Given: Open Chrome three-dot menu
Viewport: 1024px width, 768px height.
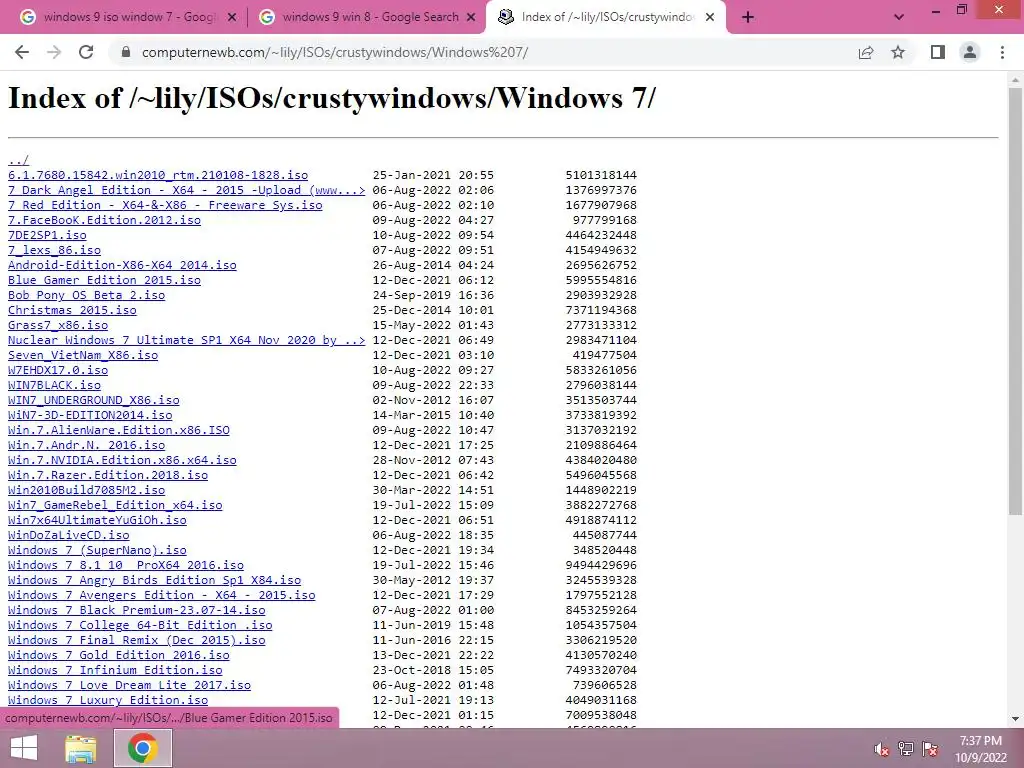Looking at the screenshot, I should tap(1002, 52).
